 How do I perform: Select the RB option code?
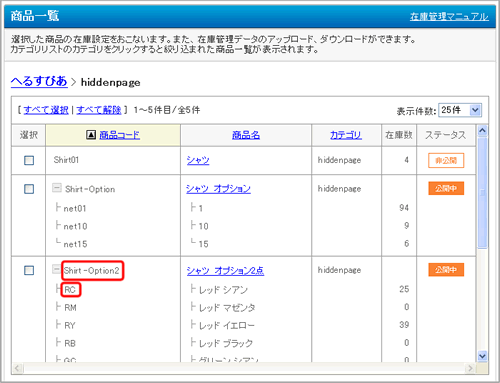[x=70, y=343]
